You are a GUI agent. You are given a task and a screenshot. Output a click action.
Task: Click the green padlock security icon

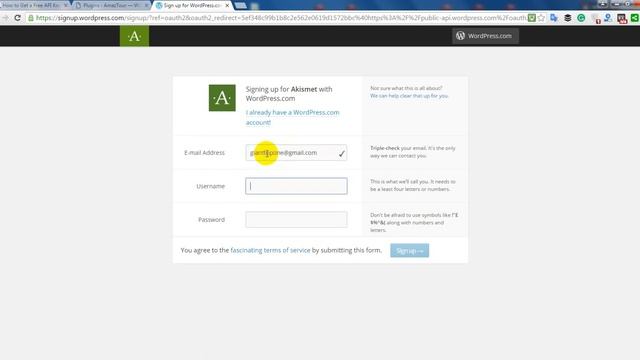coord(31,18)
